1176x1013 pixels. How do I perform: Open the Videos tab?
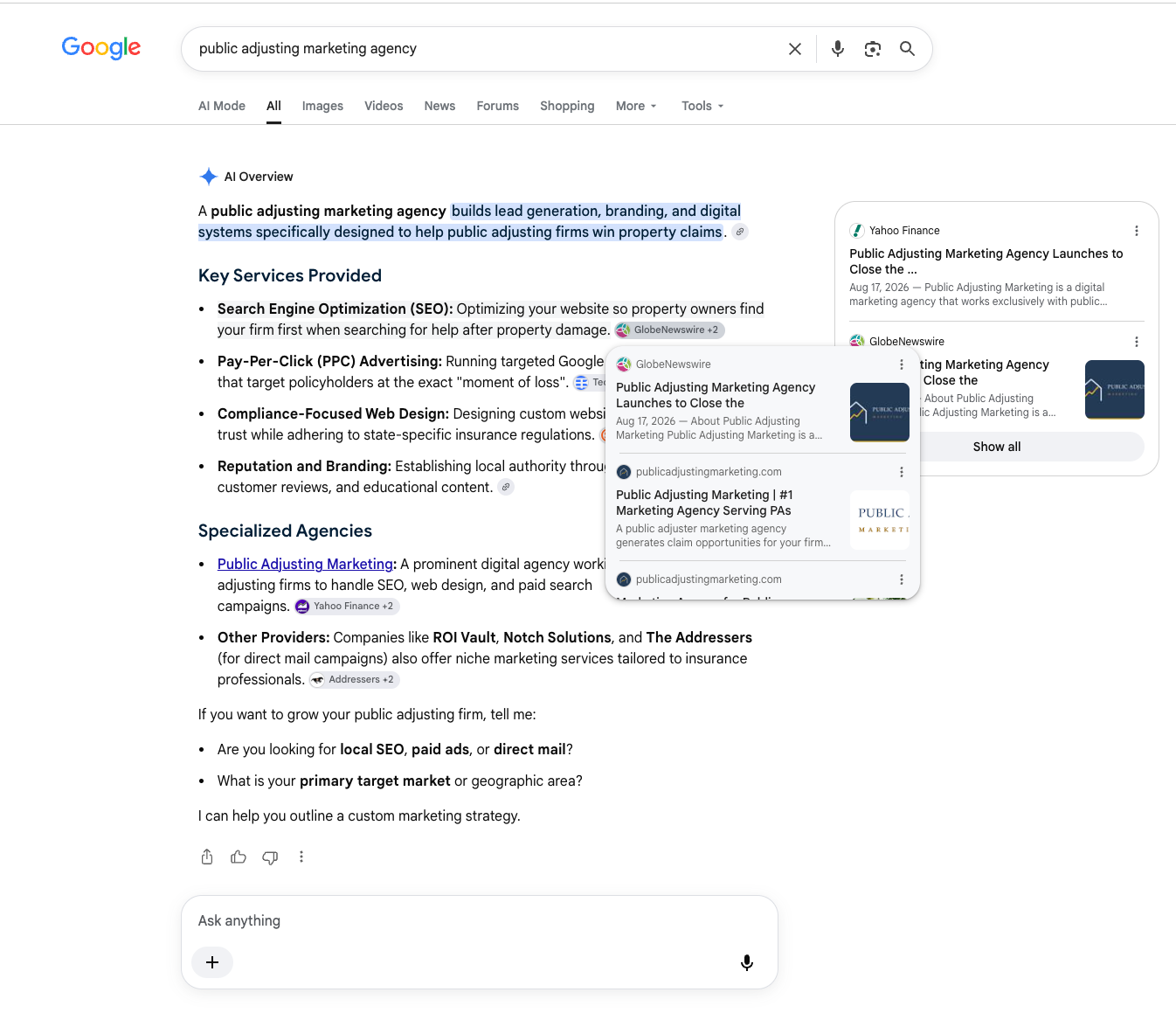coord(384,106)
